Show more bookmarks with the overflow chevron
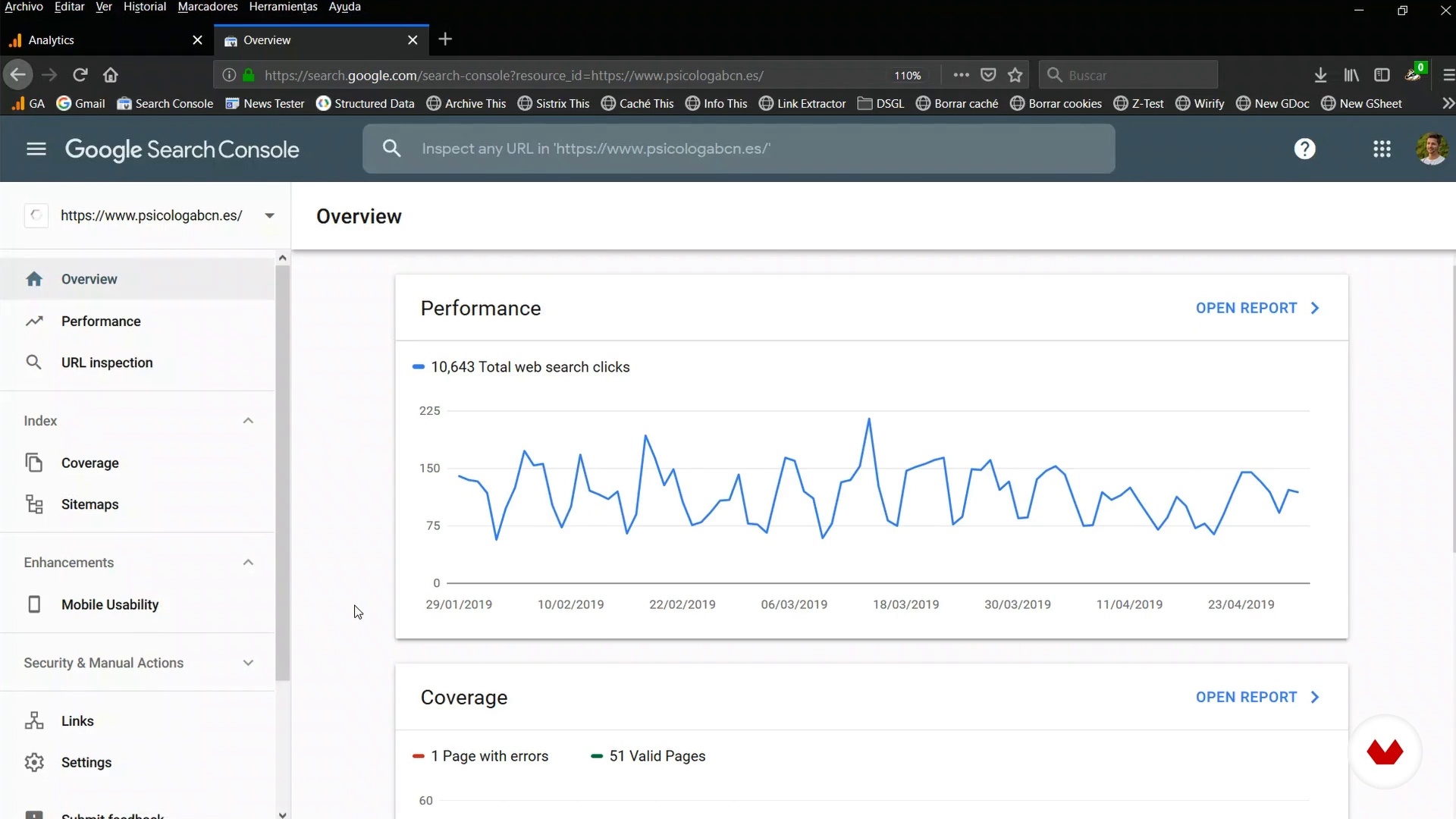 (1448, 103)
